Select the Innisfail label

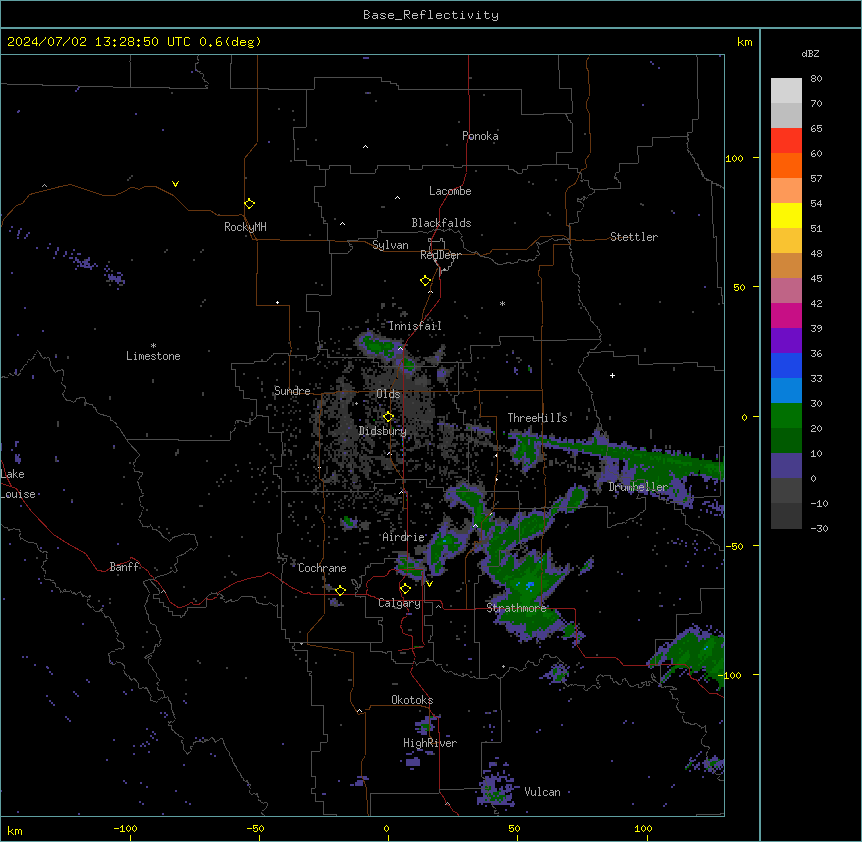[x=415, y=326]
